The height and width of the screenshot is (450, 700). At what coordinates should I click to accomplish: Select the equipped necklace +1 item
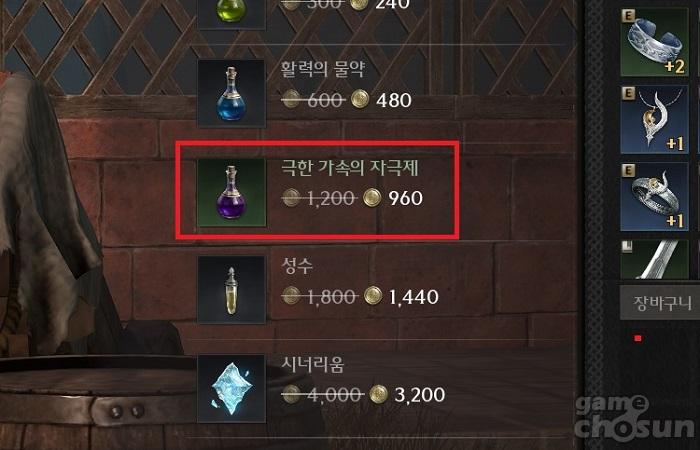[x=654, y=120]
